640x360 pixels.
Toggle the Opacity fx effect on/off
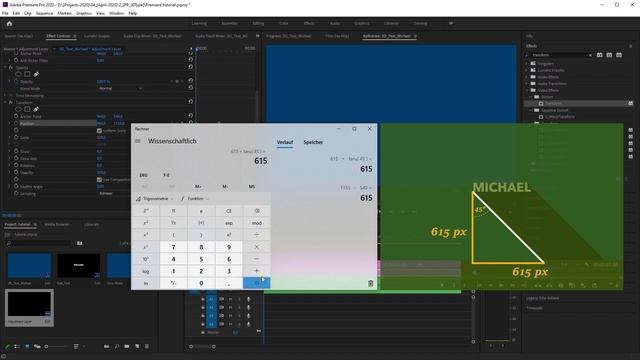11,67
